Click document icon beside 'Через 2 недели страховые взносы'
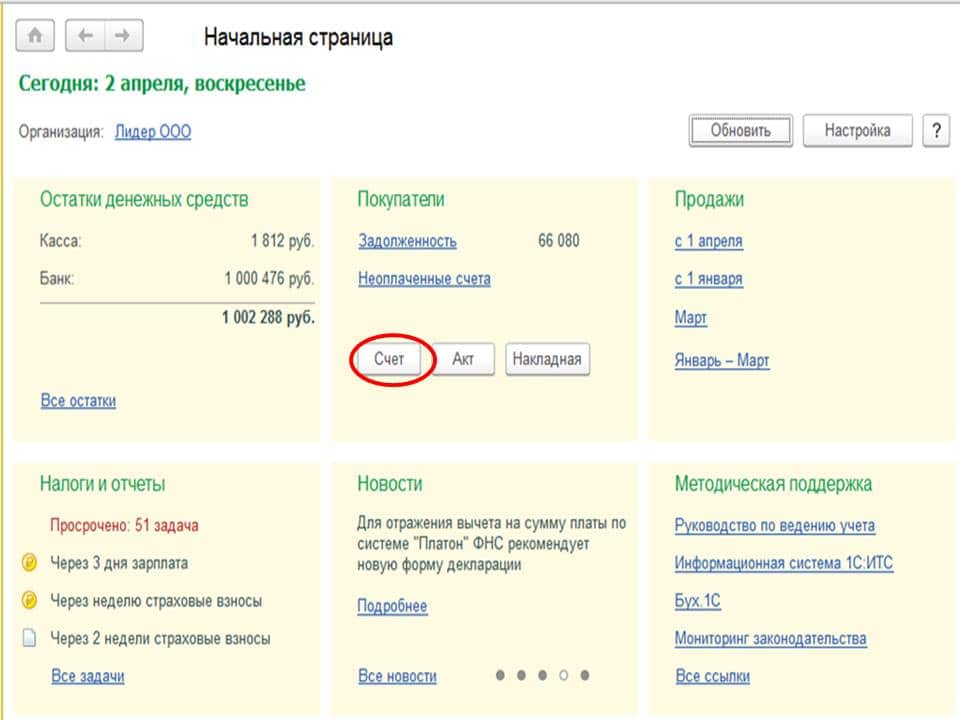 click(29, 638)
